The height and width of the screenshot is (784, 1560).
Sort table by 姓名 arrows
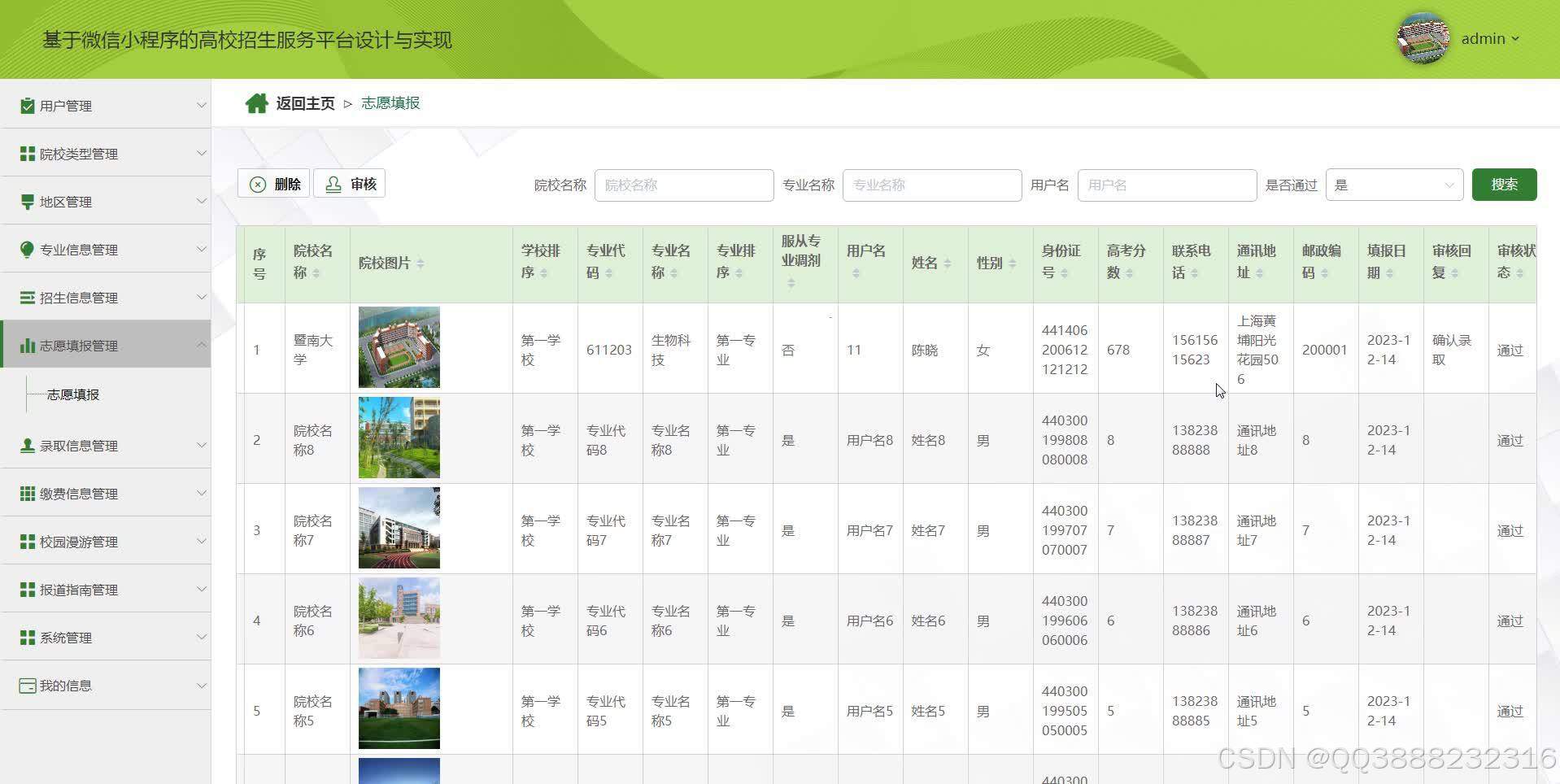[x=947, y=264]
